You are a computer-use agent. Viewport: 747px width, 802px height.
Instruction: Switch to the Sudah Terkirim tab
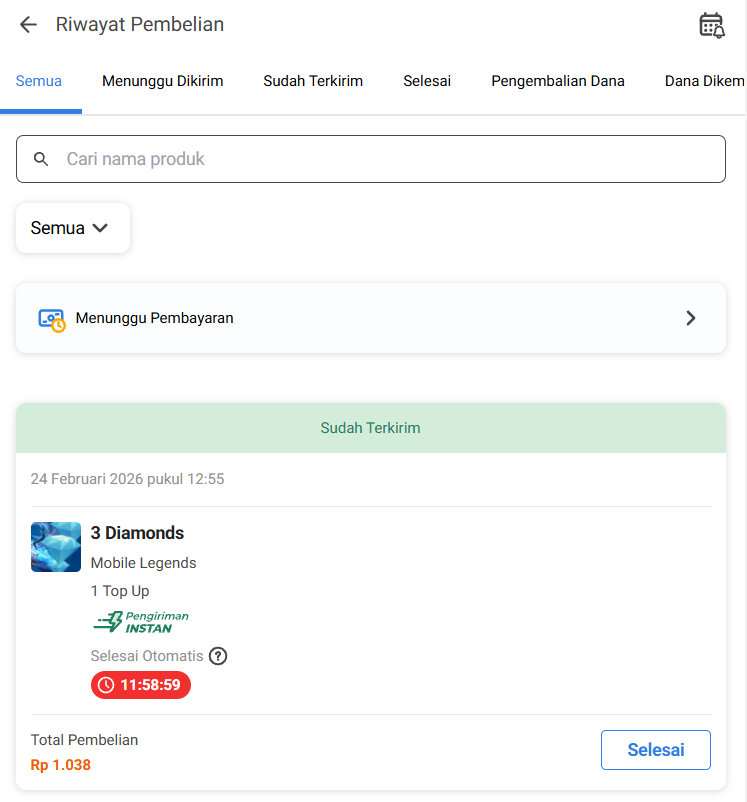(x=313, y=81)
